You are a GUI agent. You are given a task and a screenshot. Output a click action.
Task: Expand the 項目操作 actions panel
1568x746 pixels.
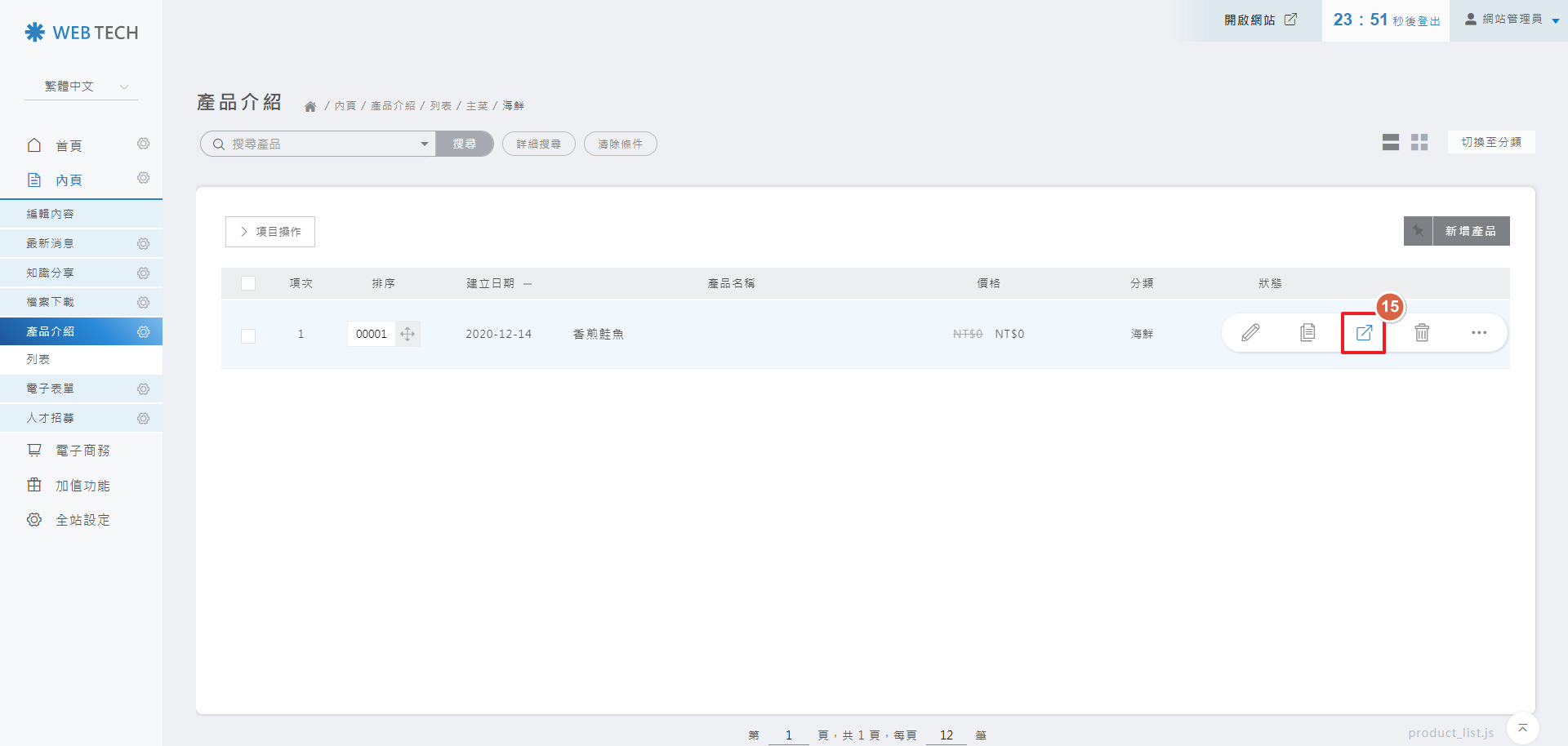(270, 232)
